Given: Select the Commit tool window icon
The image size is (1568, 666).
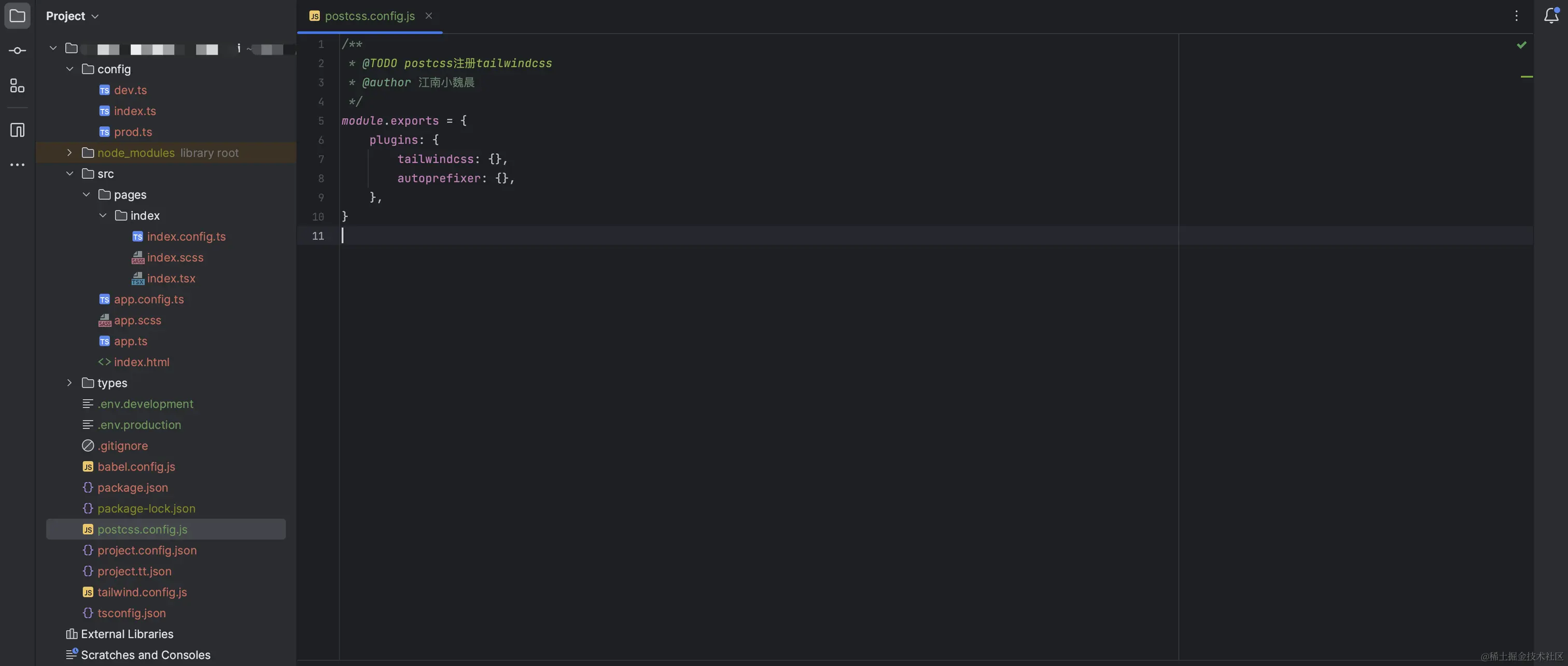Looking at the screenshot, I should tap(17, 50).
